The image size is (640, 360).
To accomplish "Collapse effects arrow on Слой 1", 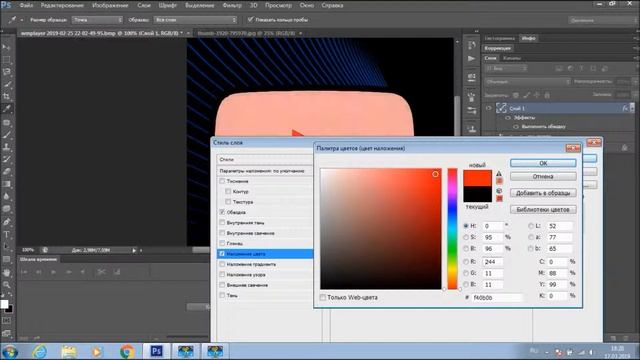I will click(x=631, y=108).
